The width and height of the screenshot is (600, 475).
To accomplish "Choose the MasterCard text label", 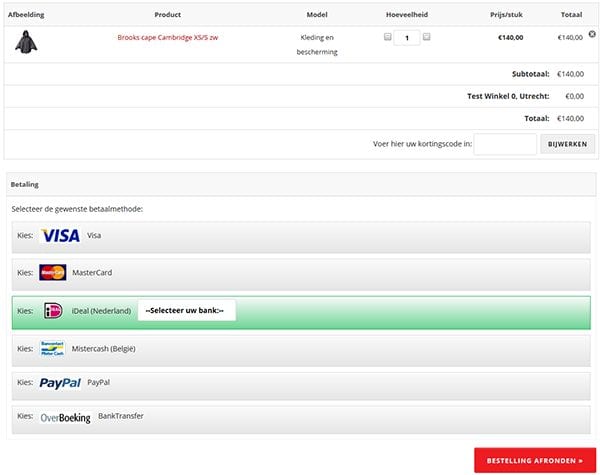I will [92, 273].
